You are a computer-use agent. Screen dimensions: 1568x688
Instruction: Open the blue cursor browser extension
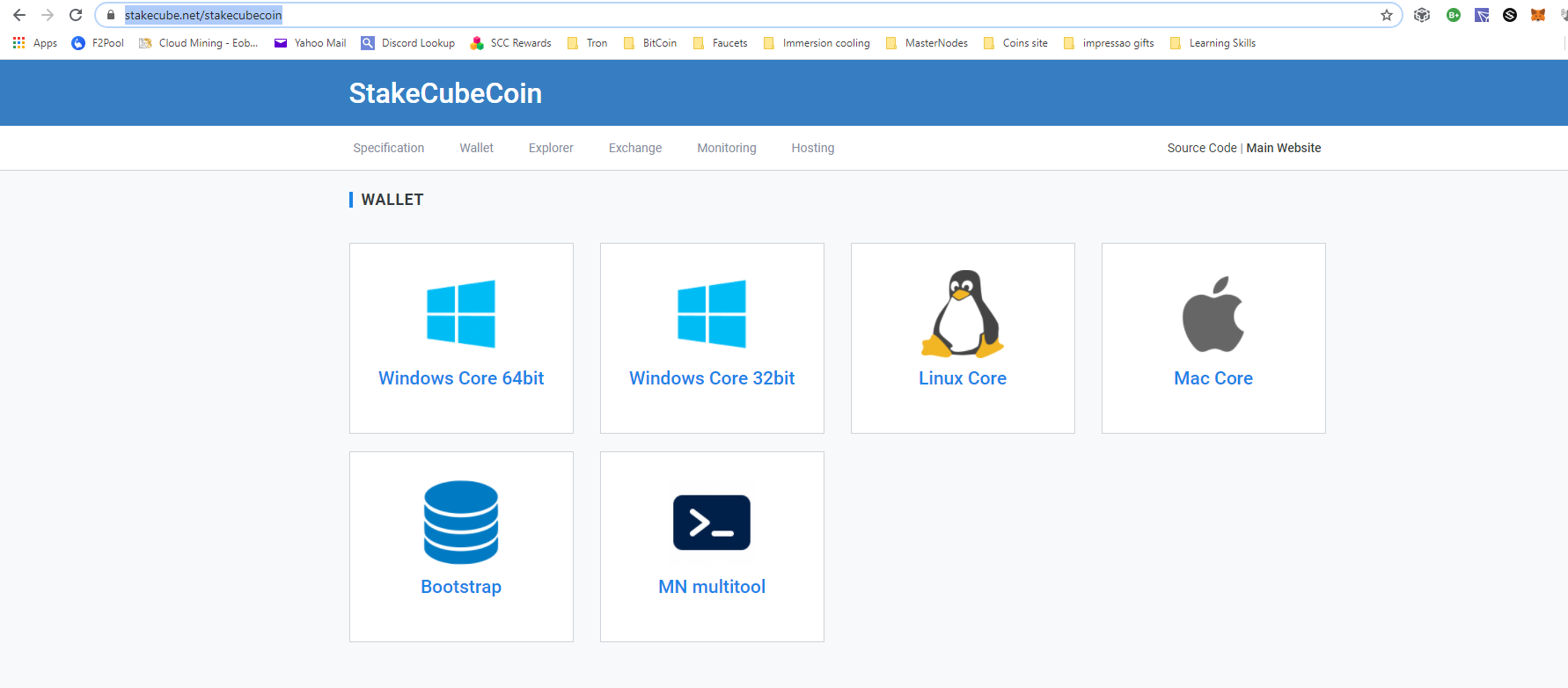[x=1482, y=15]
